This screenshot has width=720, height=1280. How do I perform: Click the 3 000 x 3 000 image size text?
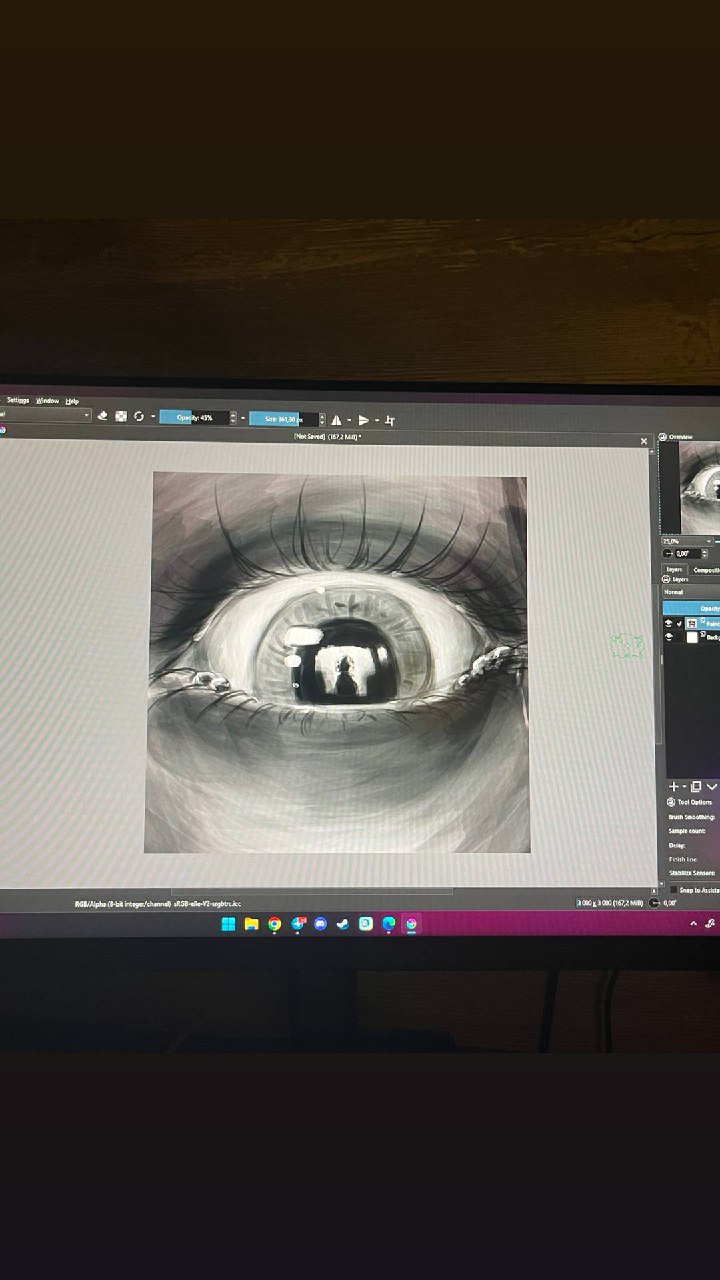[x=610, y=903]
